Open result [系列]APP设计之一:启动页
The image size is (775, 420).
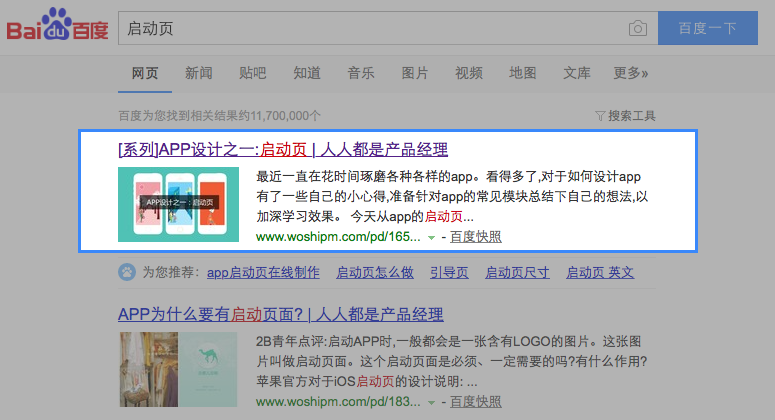283,149
